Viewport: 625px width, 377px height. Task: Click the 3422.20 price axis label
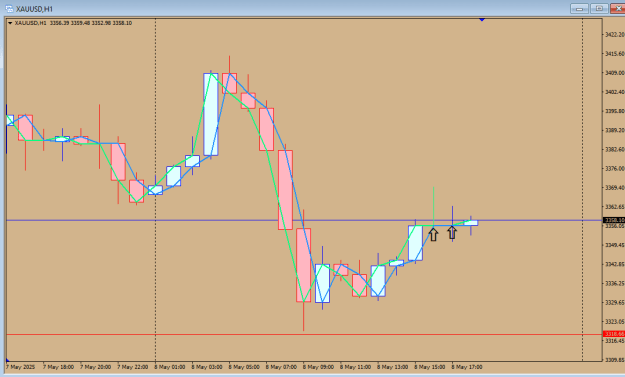(615, 35)
